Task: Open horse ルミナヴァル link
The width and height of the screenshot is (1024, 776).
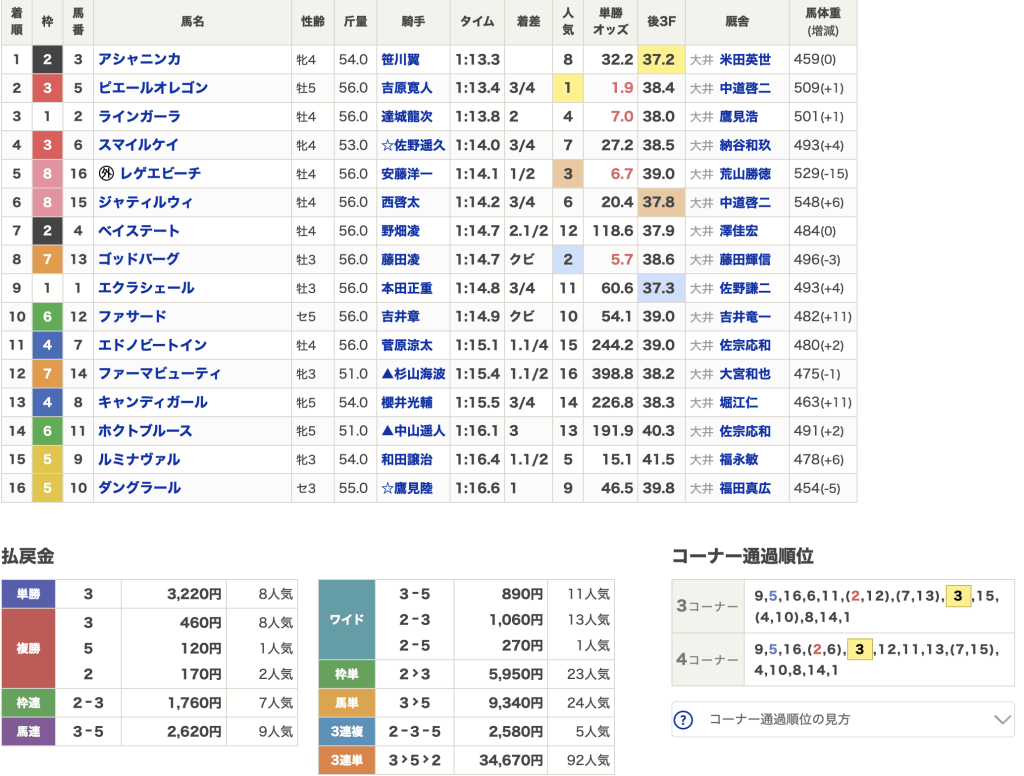Action: coord(138,460)
